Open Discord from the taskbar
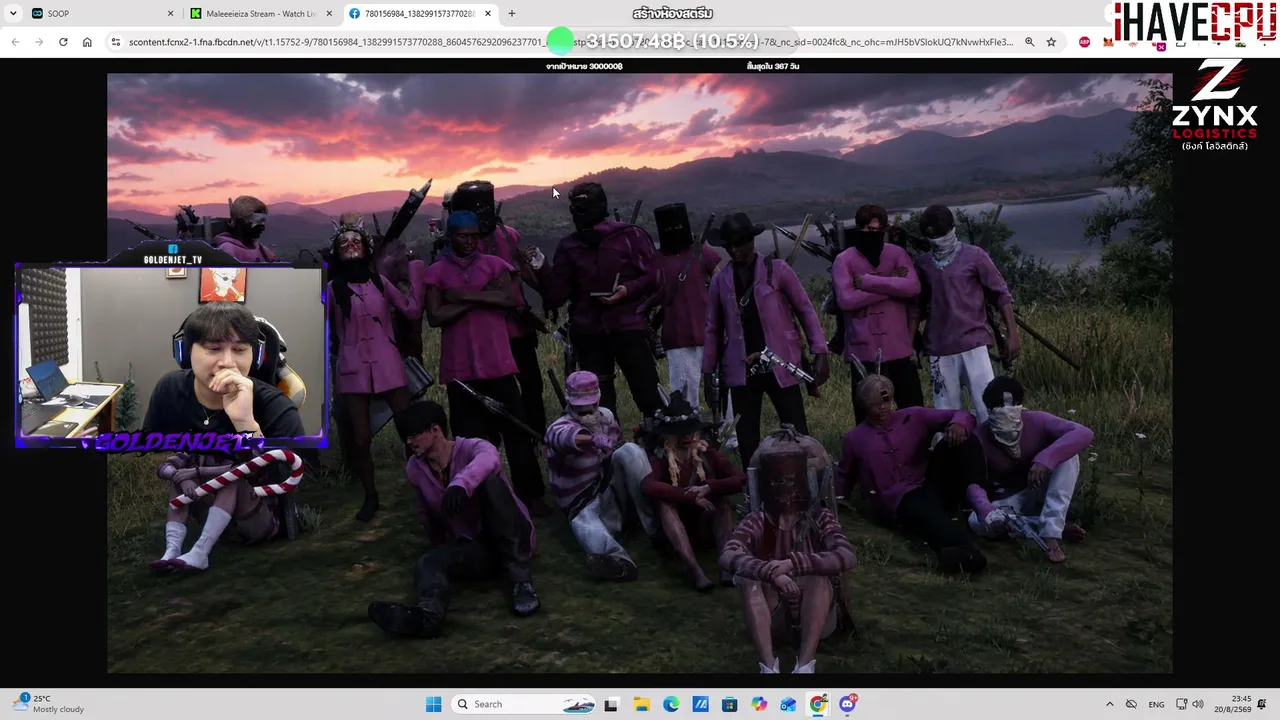1280x720 pixels. (848, 704)
